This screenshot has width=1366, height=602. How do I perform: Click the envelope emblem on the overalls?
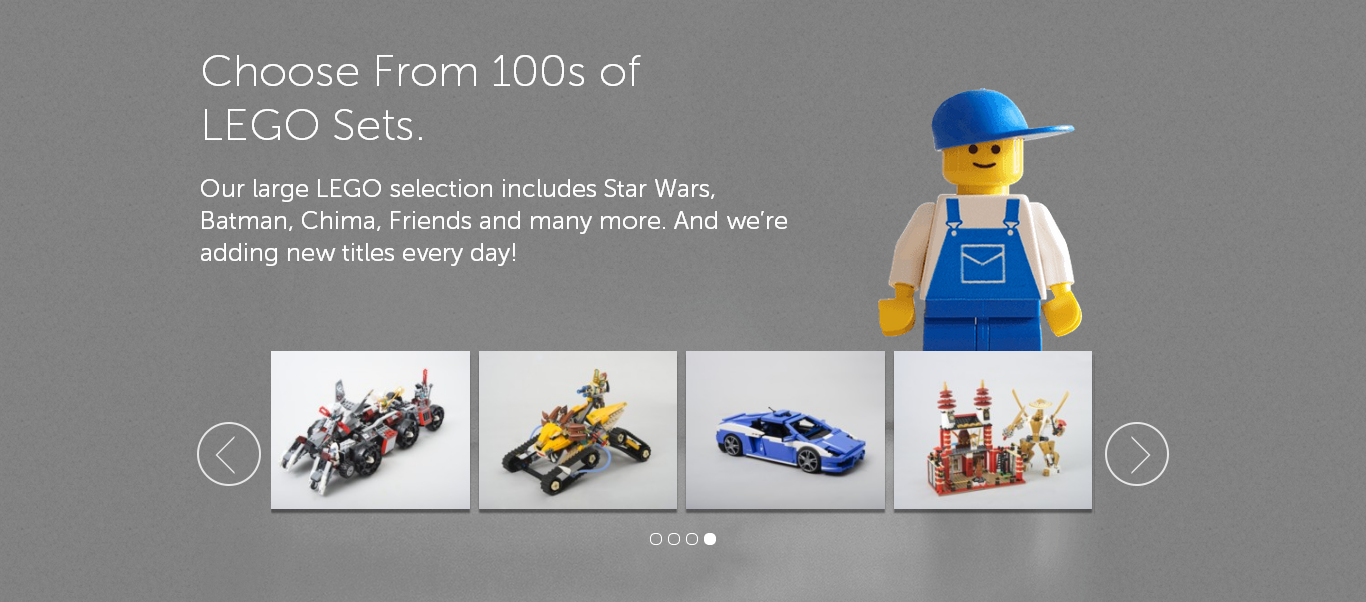[x=982, y=263]
